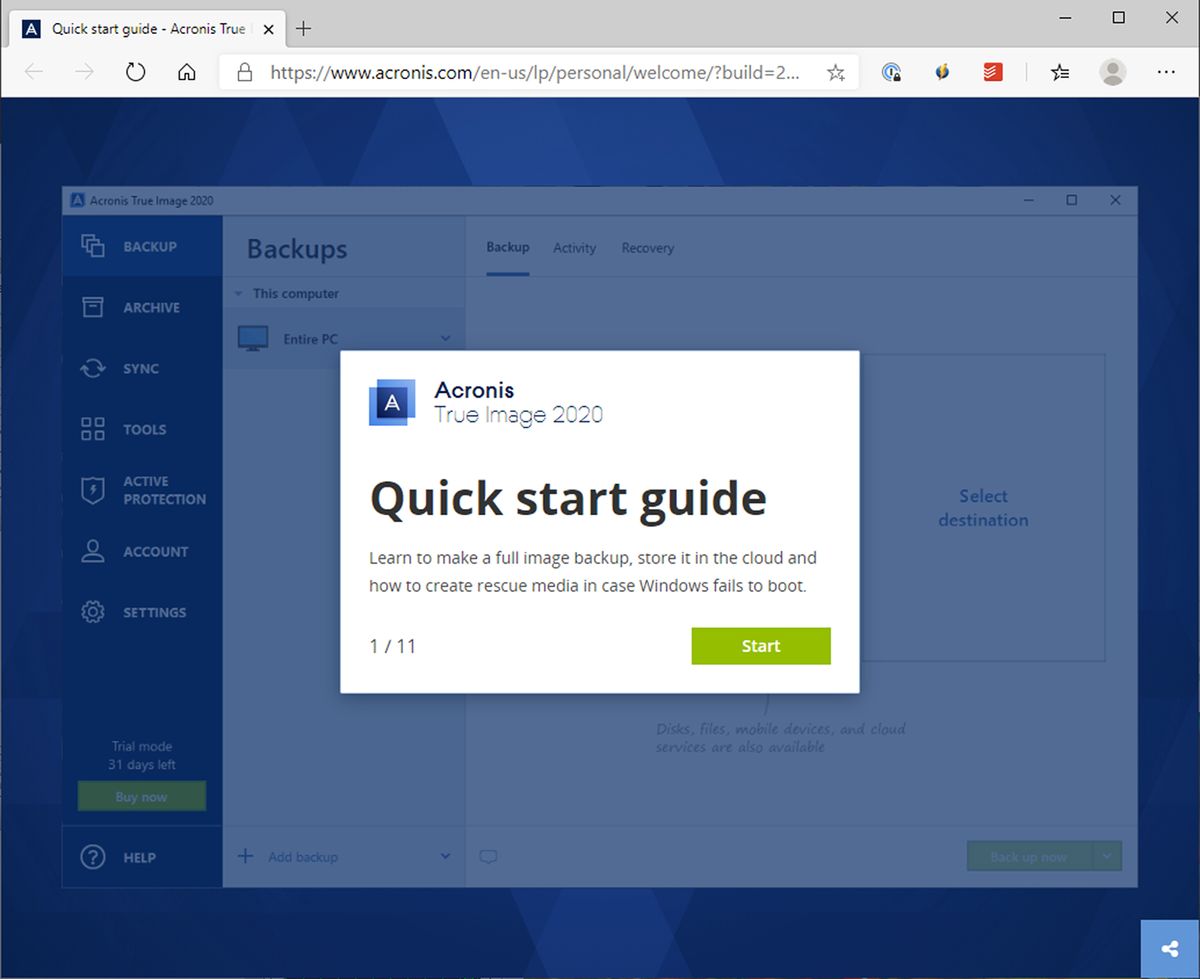Screen dimensions: 1200x979
Task: Open the Tools panel
Action: click(142, 429)
